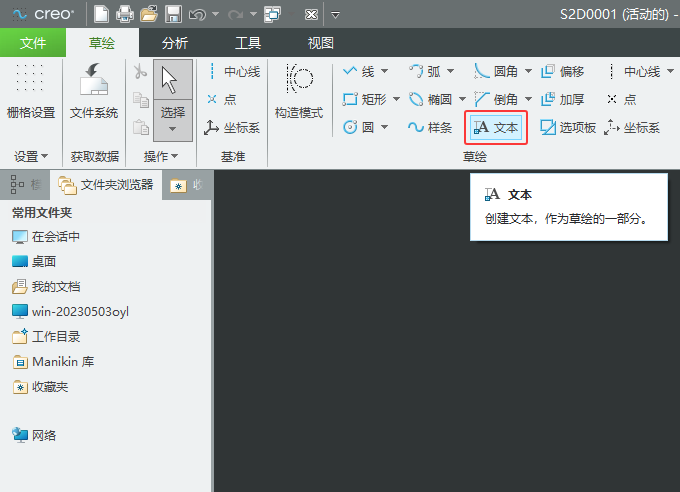Open the Folder Browser (文件夹浏览器) tab
Viewport: 680px width, 492px height.
point(106,185)
